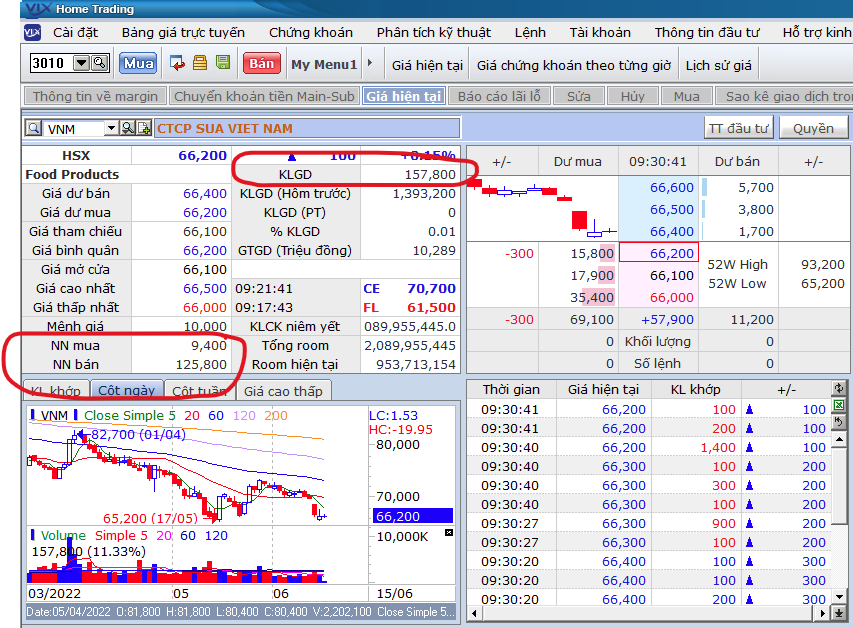The image size is (853, 628).
Task: Click the blue Mua buy button
Action: pos(138,63)
